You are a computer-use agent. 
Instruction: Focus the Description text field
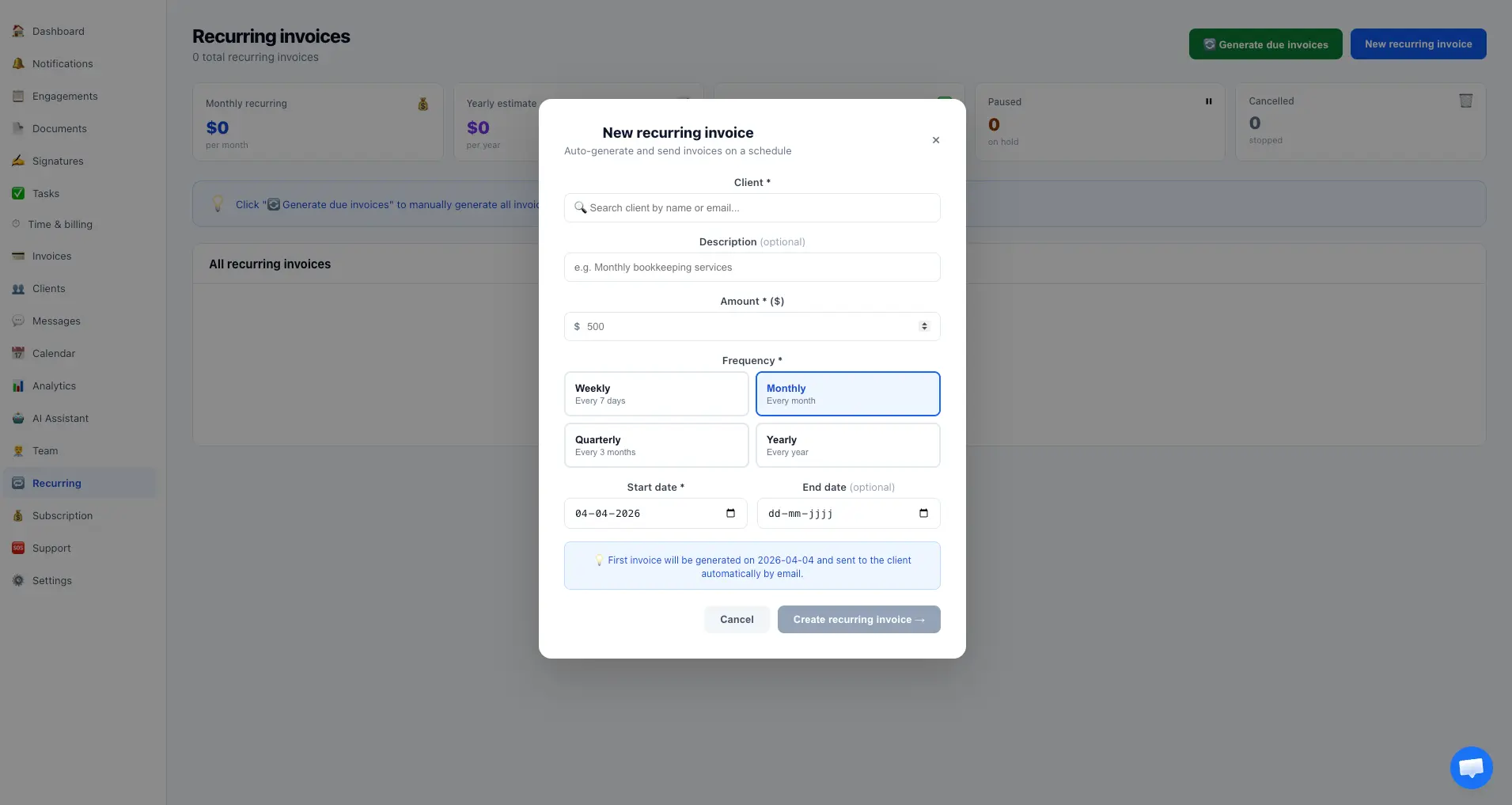click(752, 268)
